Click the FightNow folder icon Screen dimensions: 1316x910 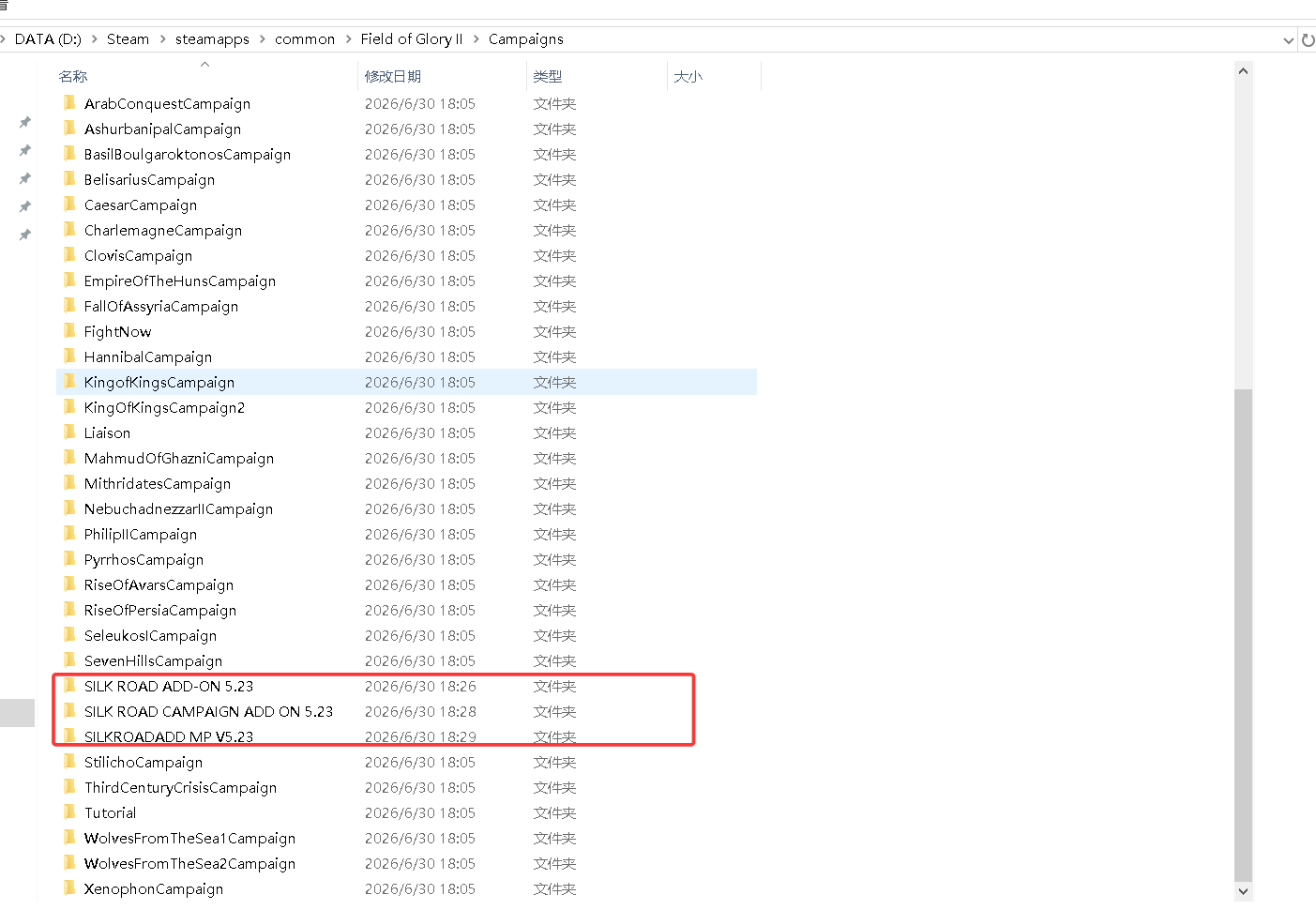tap(69, 330)
